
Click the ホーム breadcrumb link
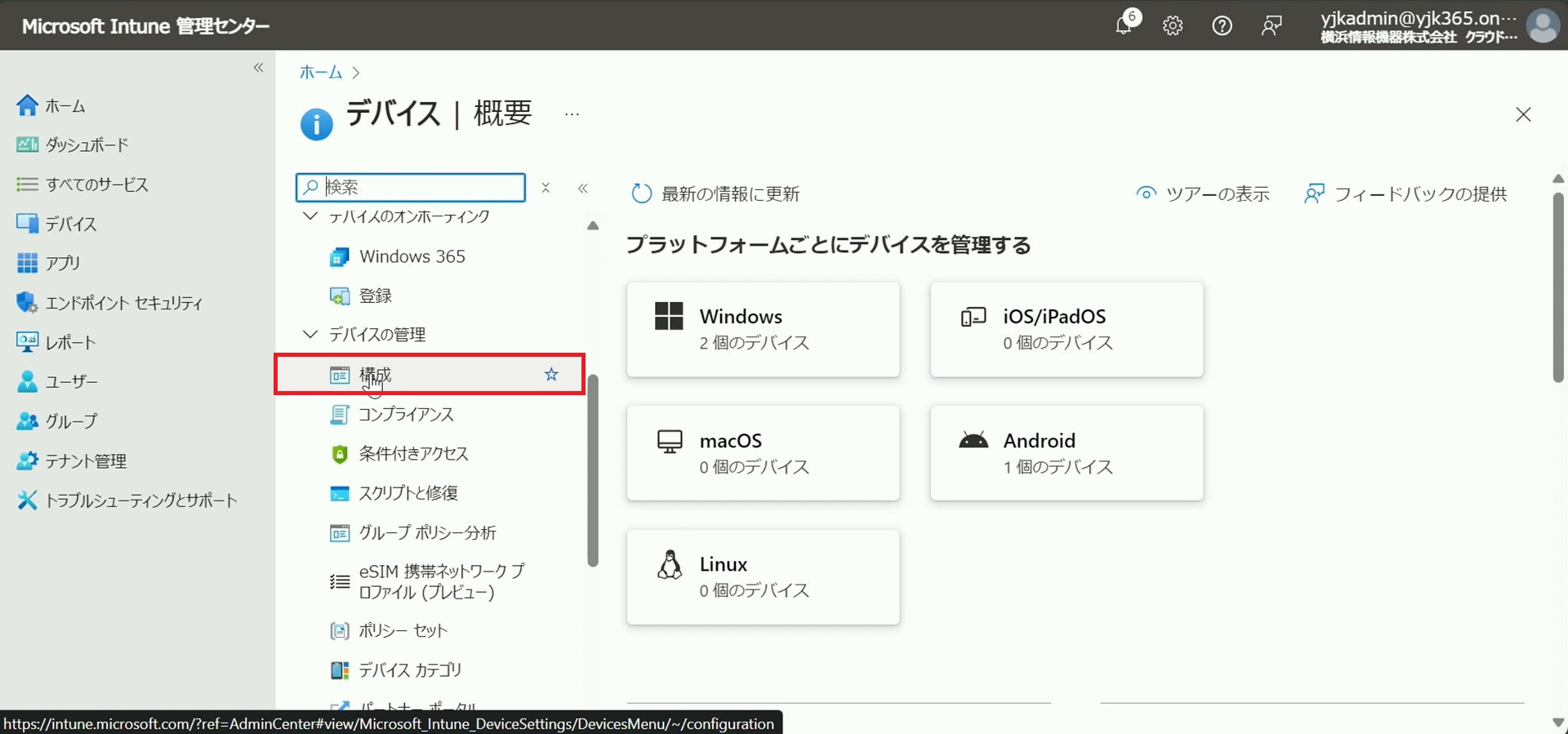pos(320,72)
